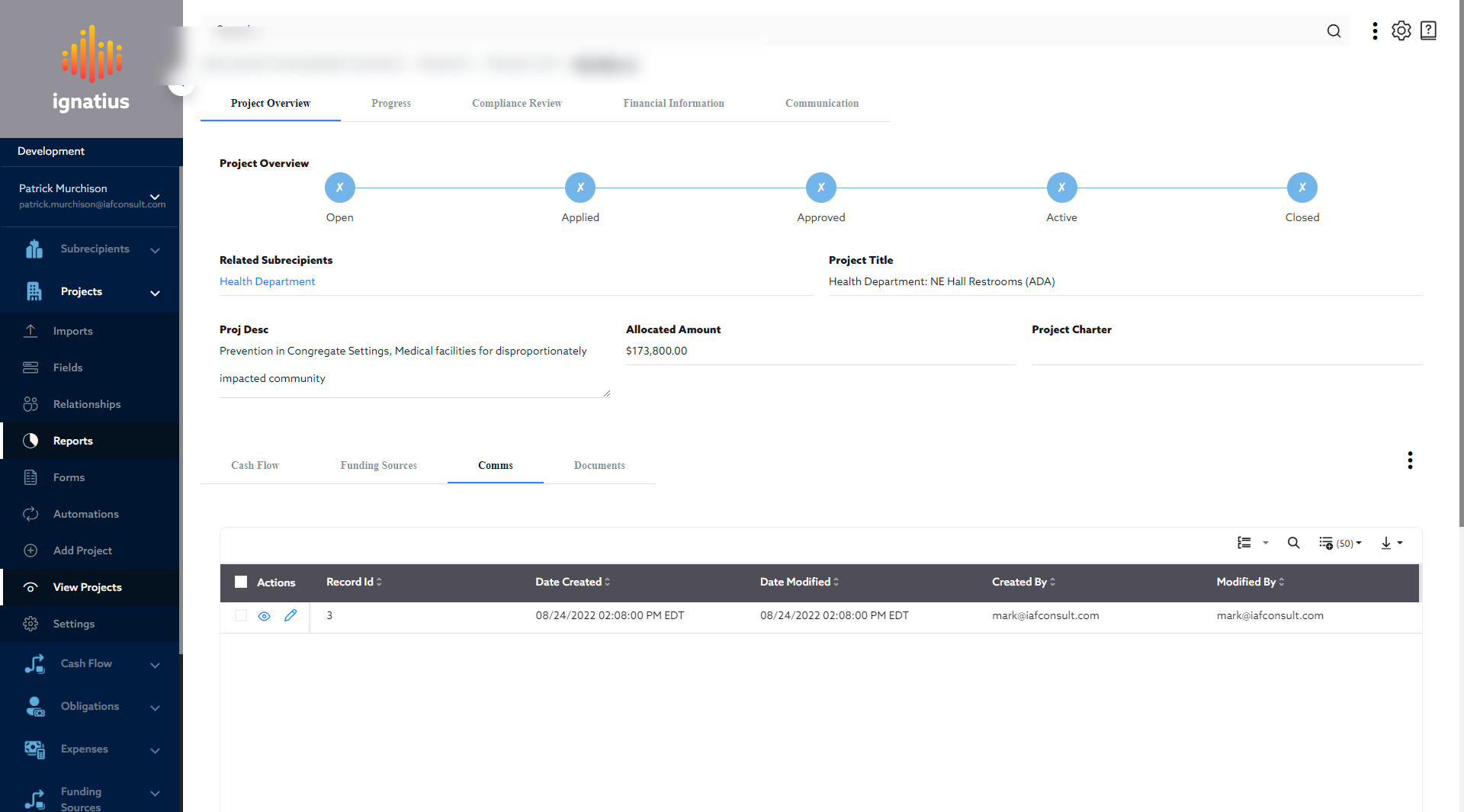Collapse the sidebar with round toggle button
The image size is (1464, 812).
pos(181,84)
